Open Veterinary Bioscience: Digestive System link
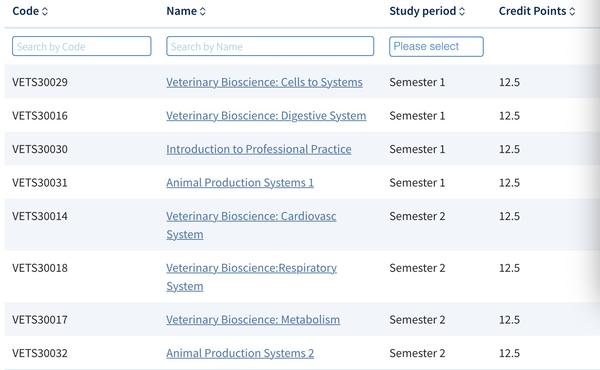This screenshot has height=370, width=600. coord(266,116)
